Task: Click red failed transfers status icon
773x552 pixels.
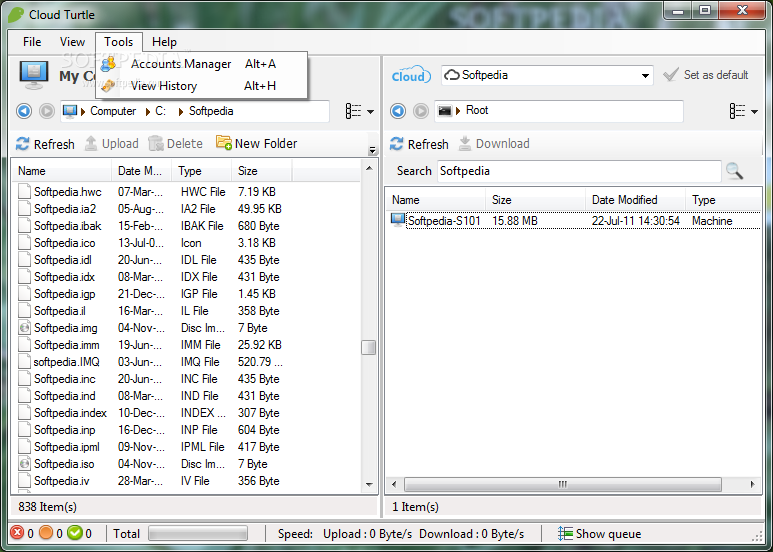Action: (x=17, y=533)
